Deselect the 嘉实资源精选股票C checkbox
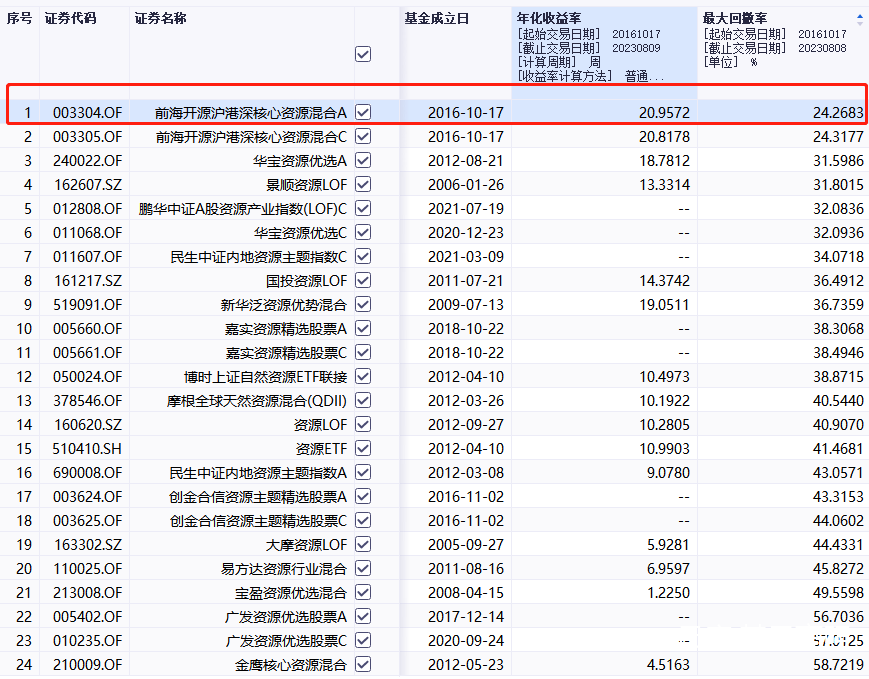 point(363,353)
